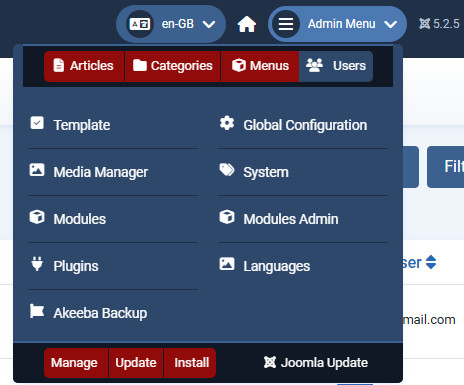Open the Joomla Update link
This screenshot has width=464, height=385.
[316, 363]
